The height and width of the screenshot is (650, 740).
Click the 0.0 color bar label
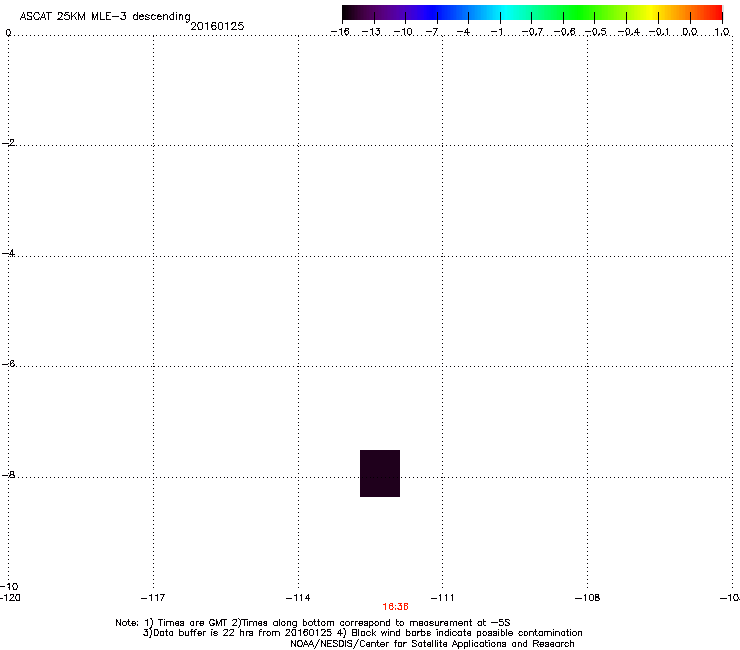point(690,32)
